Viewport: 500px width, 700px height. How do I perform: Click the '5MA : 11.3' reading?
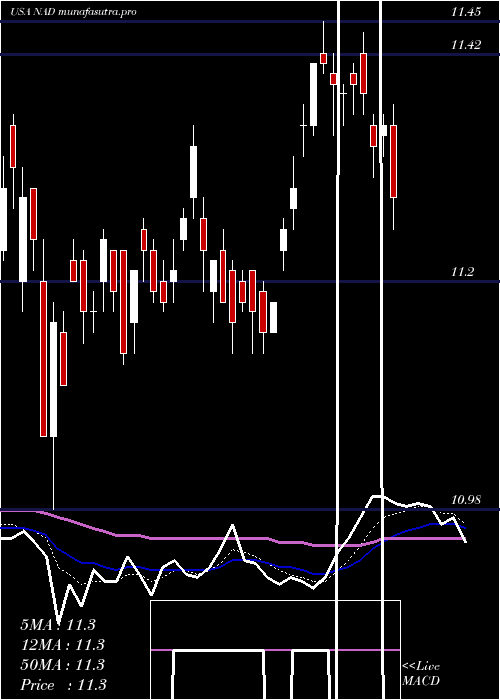pos(58,625)
